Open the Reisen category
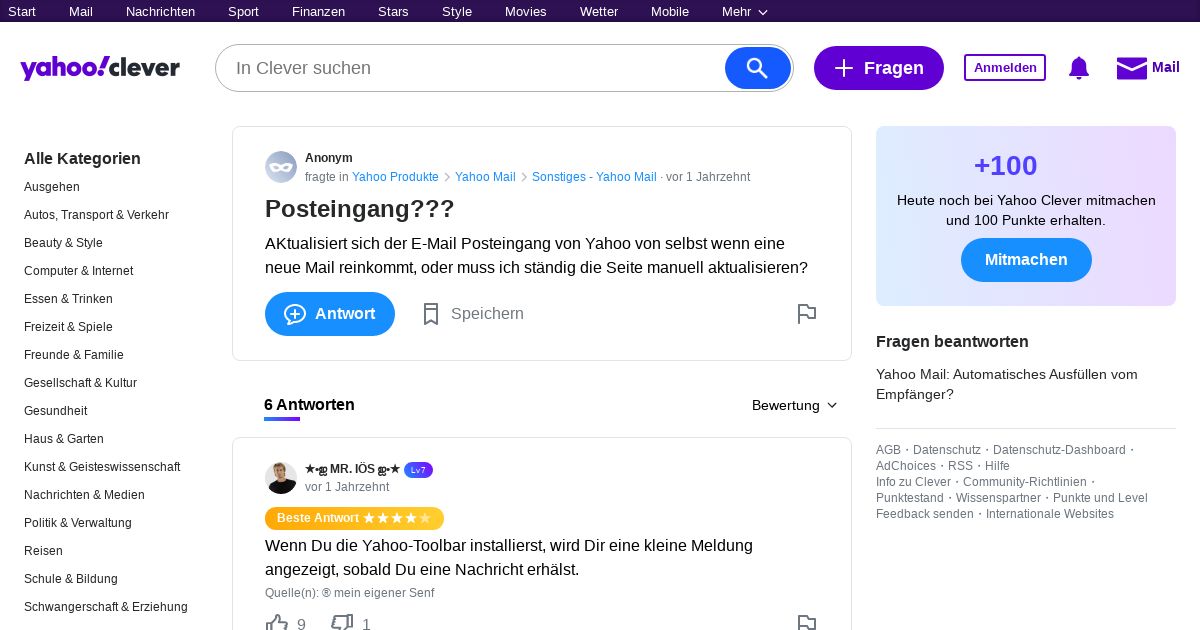This screenshot has height=630, width=1200. [43, 551]
